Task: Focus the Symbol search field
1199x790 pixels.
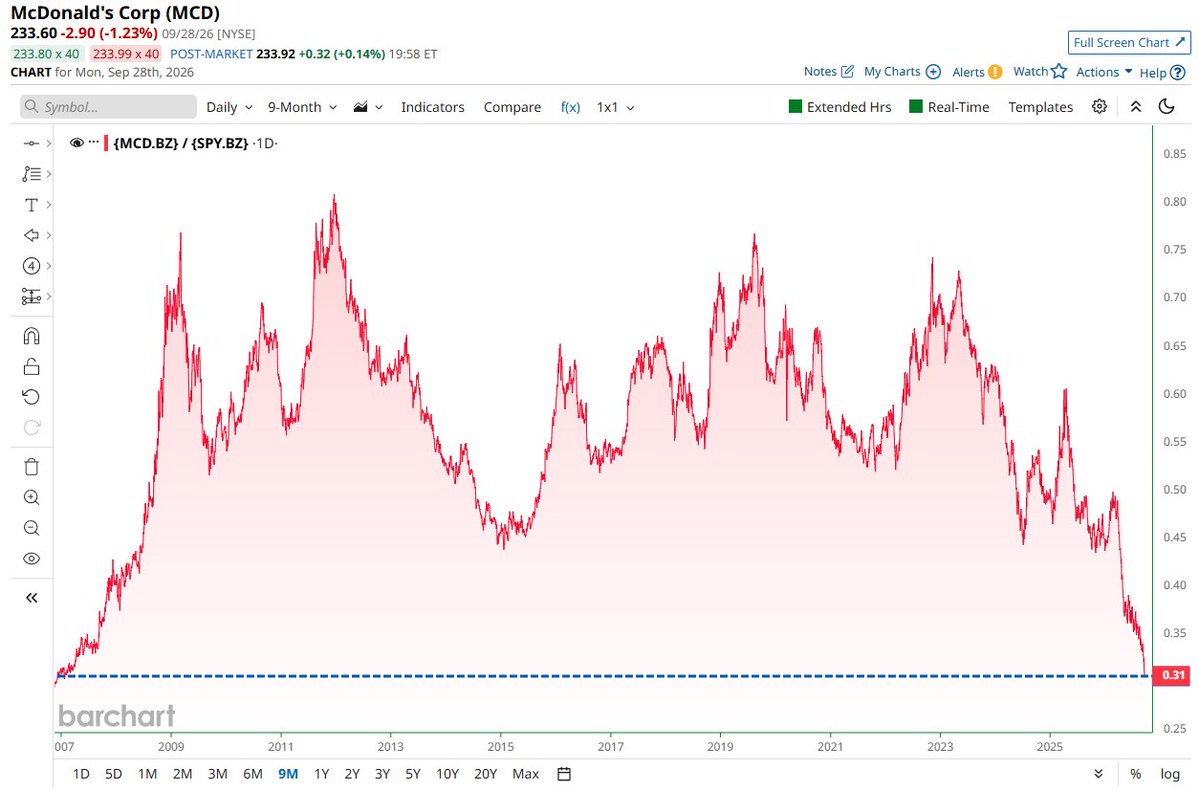Action: tap(109, 107)
